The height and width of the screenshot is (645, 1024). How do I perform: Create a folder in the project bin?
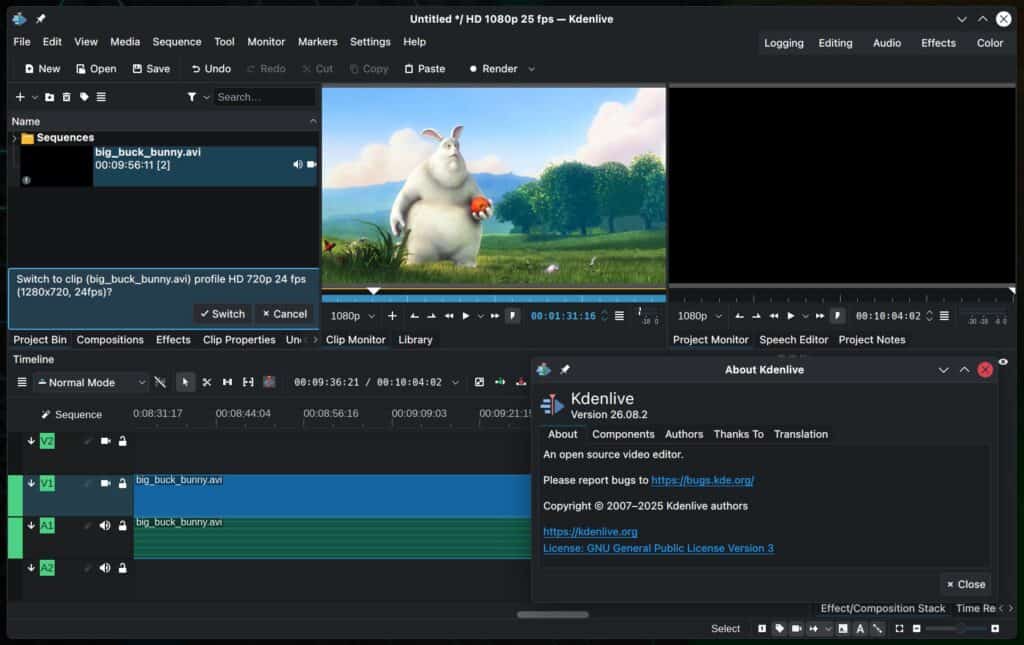point(50,97)
